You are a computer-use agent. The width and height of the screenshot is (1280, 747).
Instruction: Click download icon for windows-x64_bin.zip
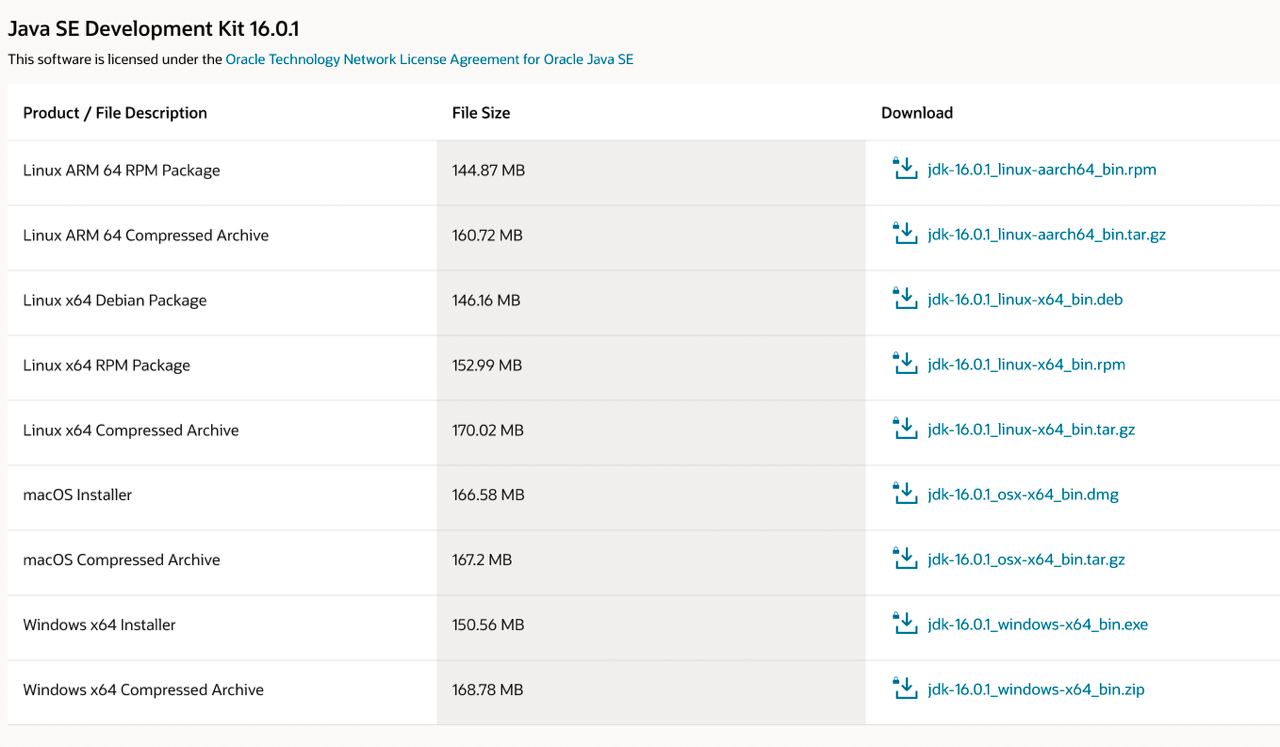(x=904, y=688)
